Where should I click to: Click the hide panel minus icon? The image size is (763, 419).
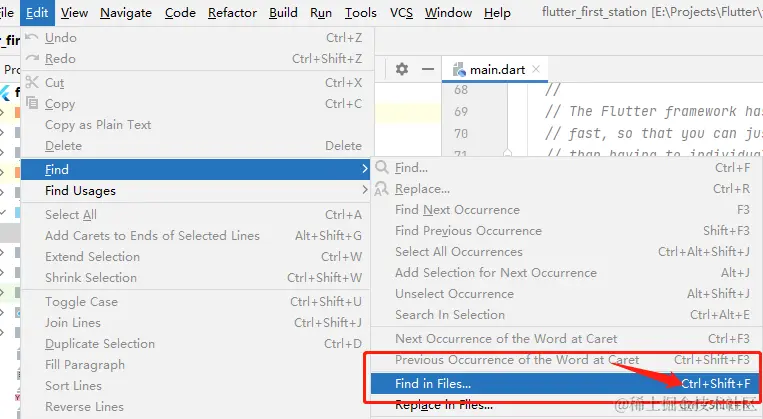(428, 69)
